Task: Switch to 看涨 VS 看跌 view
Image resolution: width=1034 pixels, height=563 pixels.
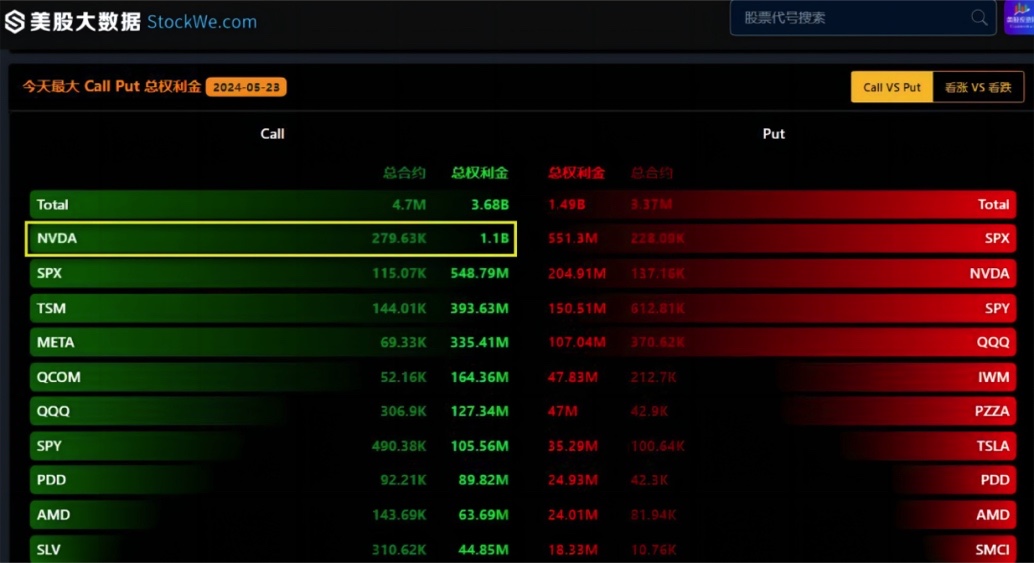Action: tap(978, 87)
